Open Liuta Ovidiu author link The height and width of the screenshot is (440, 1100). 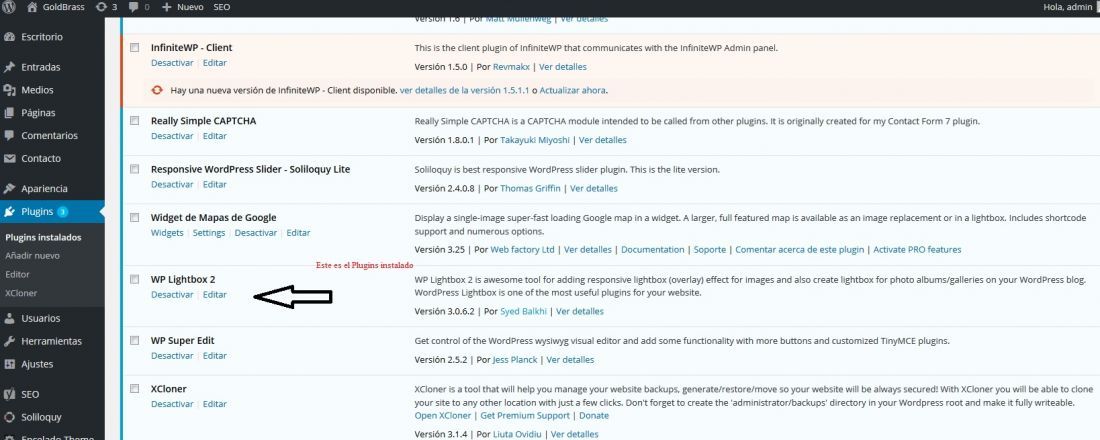pyautogui.click(x=517, y=434)
